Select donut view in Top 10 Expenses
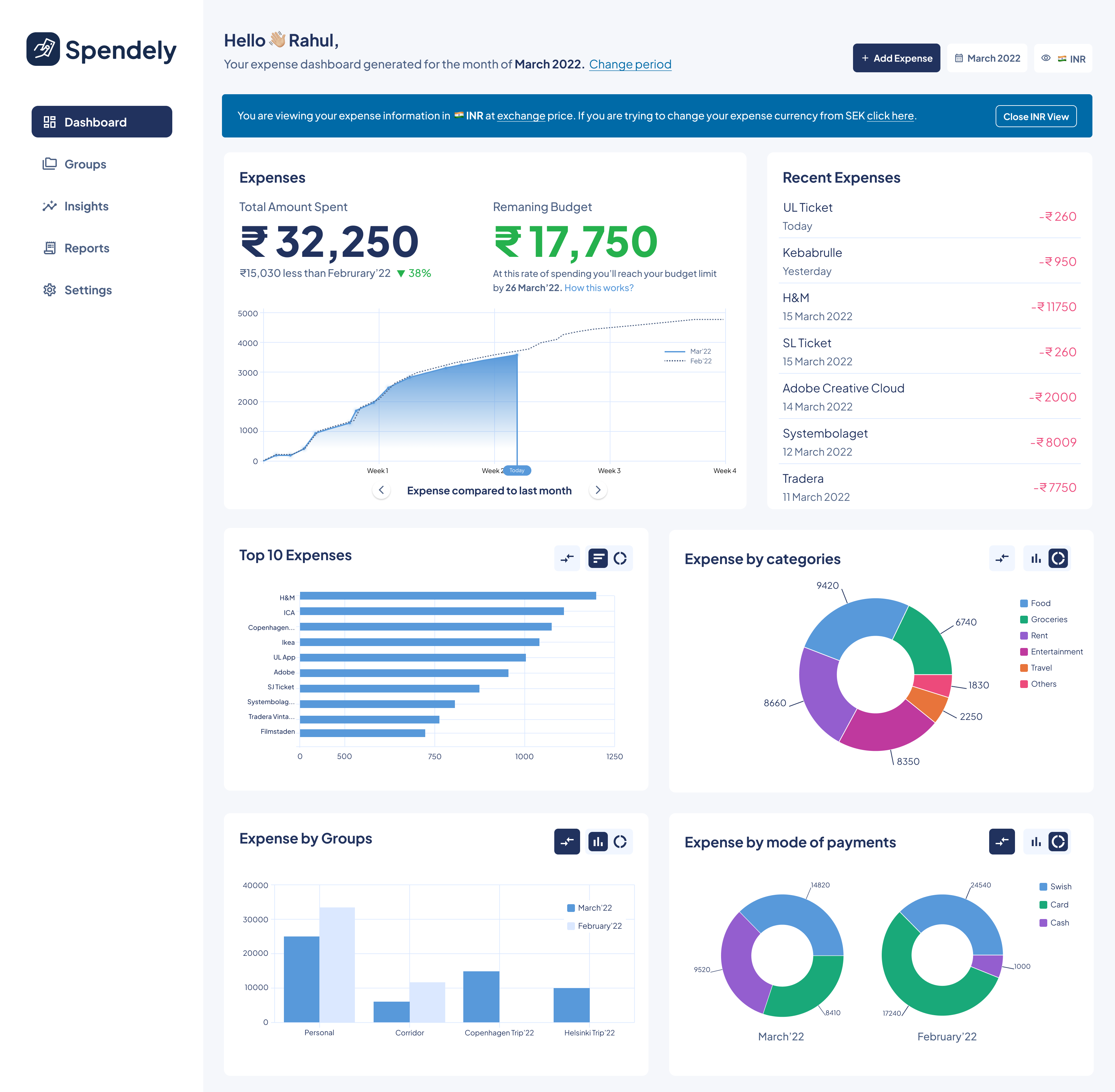The height and width of the screenshot is (1092, 1115). pyautogui.click(x=620, y=558)
